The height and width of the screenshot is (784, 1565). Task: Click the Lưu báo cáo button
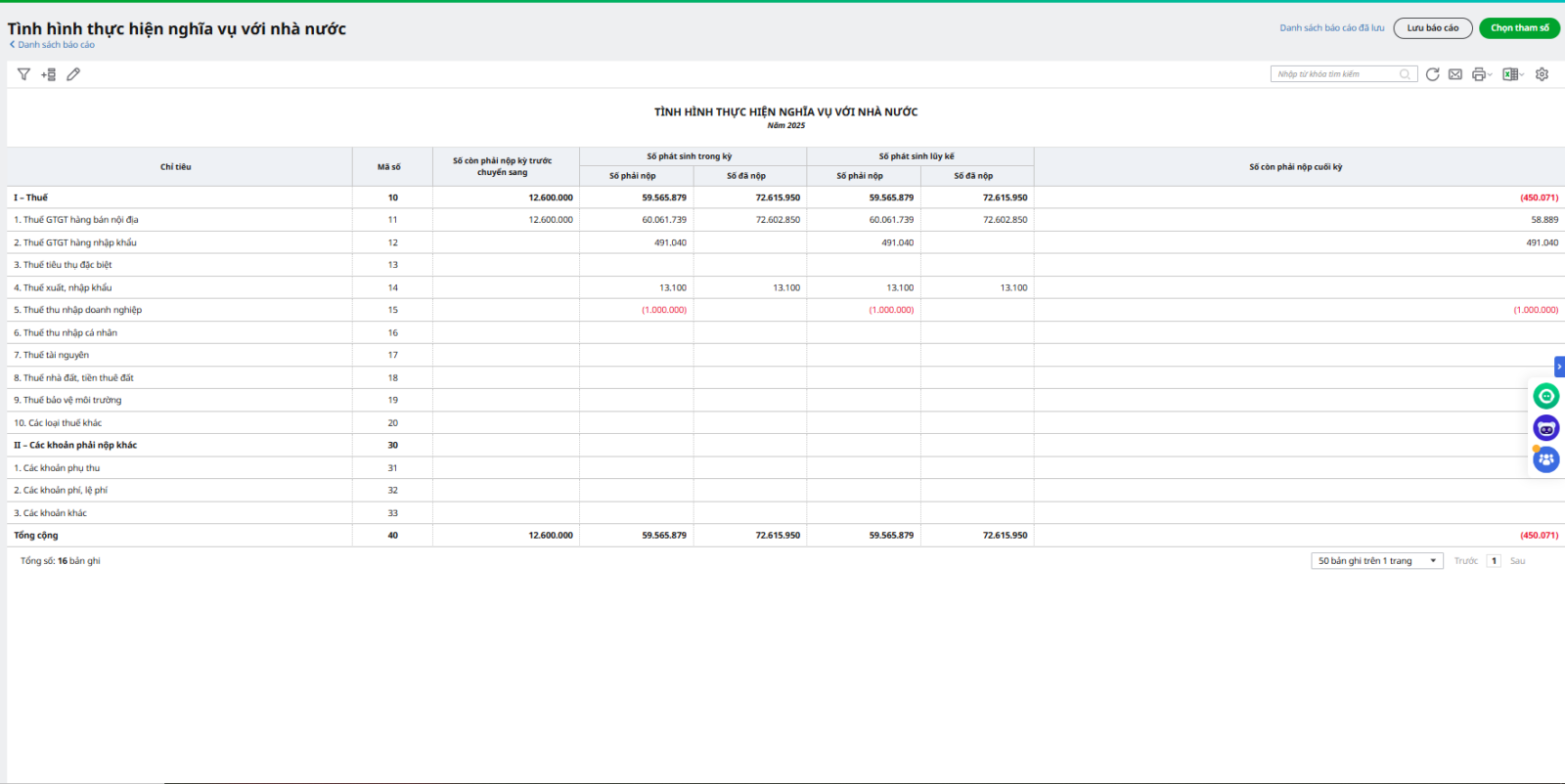[1432, 28]
